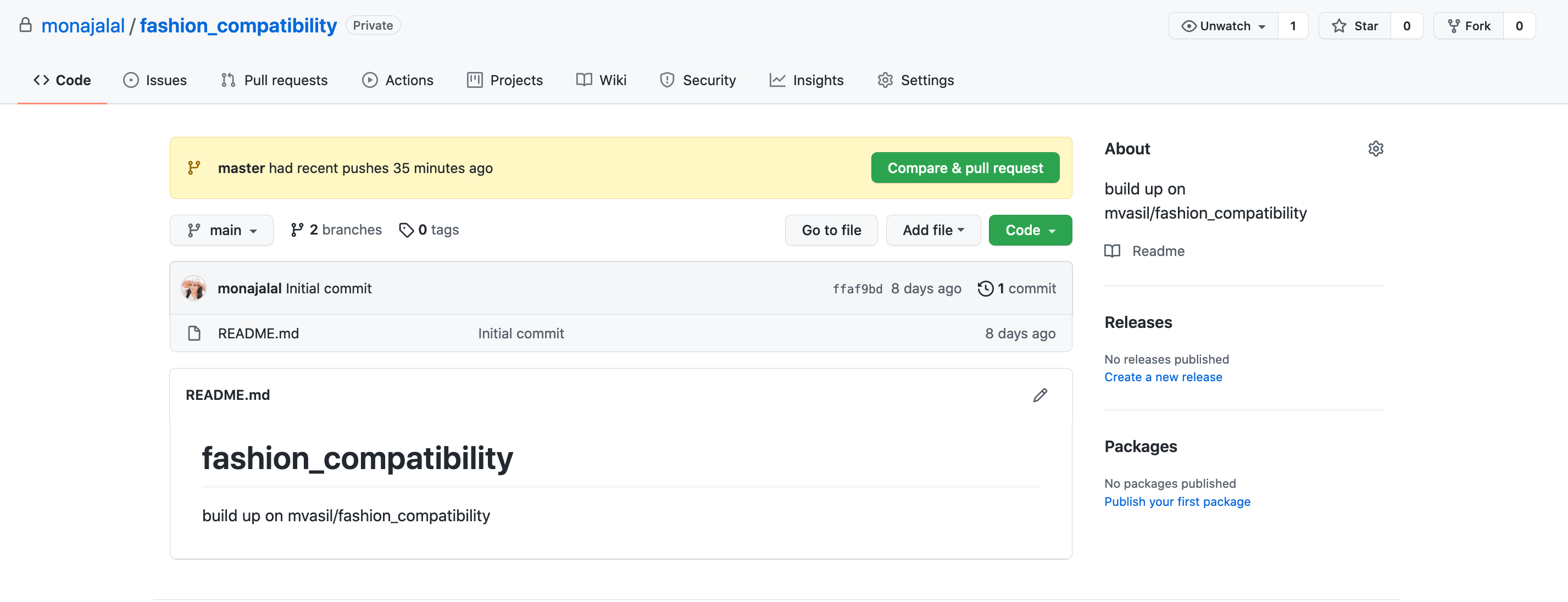Open the main branch selector dropdown
This screenshot has height=602, width=1568.
point(221,230)
